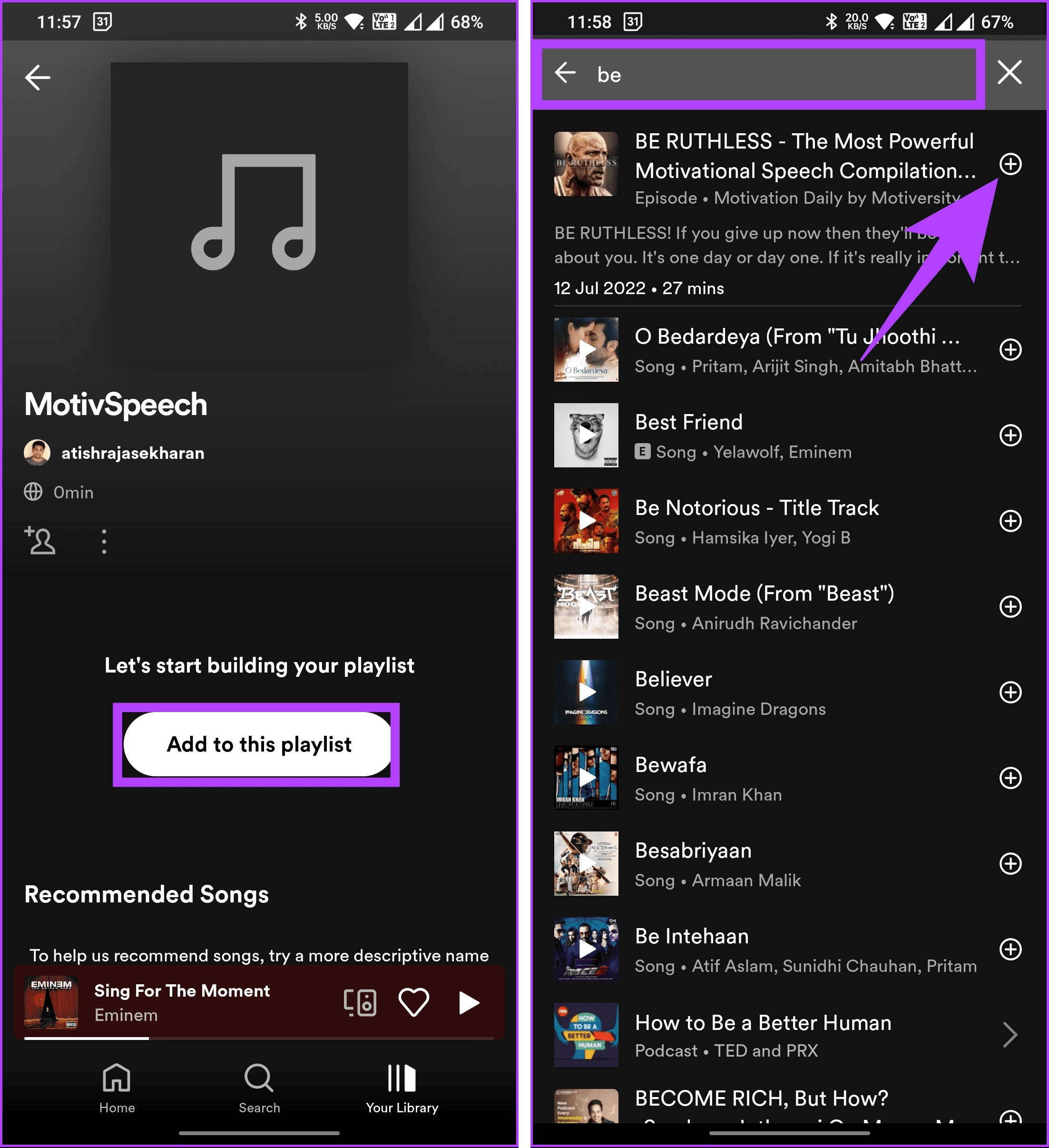Open the playlist cover art placeholder
This screenshot has height=1148, width=1049.
click(259, 211)
